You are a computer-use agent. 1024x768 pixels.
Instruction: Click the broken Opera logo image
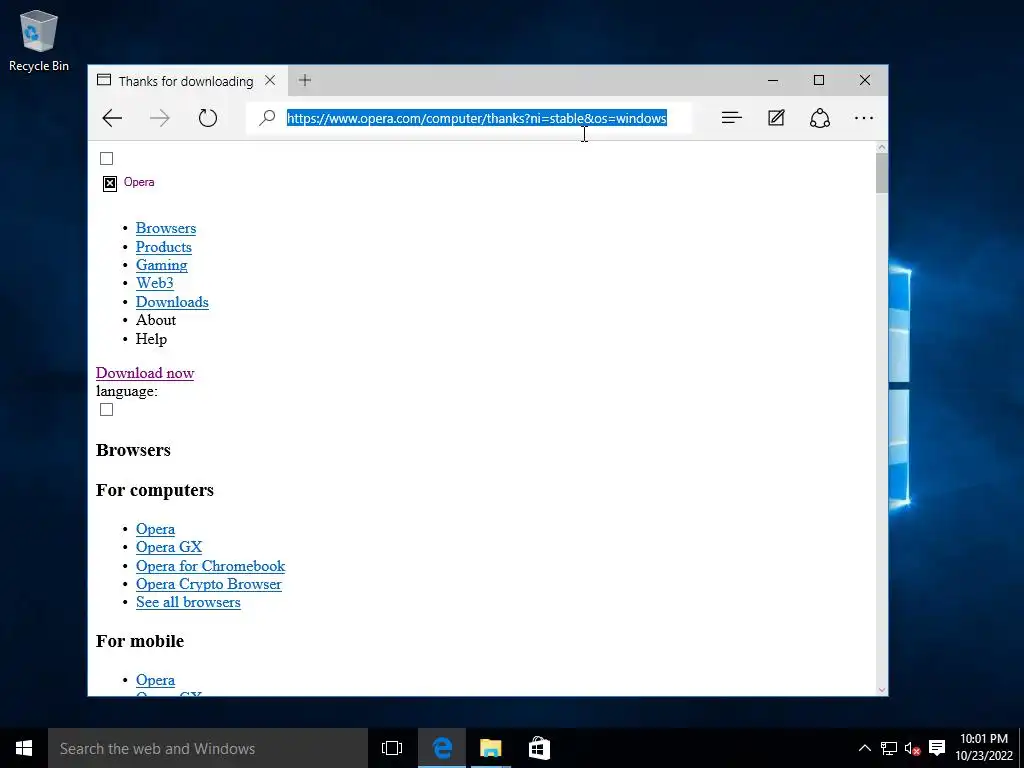[x=110, y=184]
